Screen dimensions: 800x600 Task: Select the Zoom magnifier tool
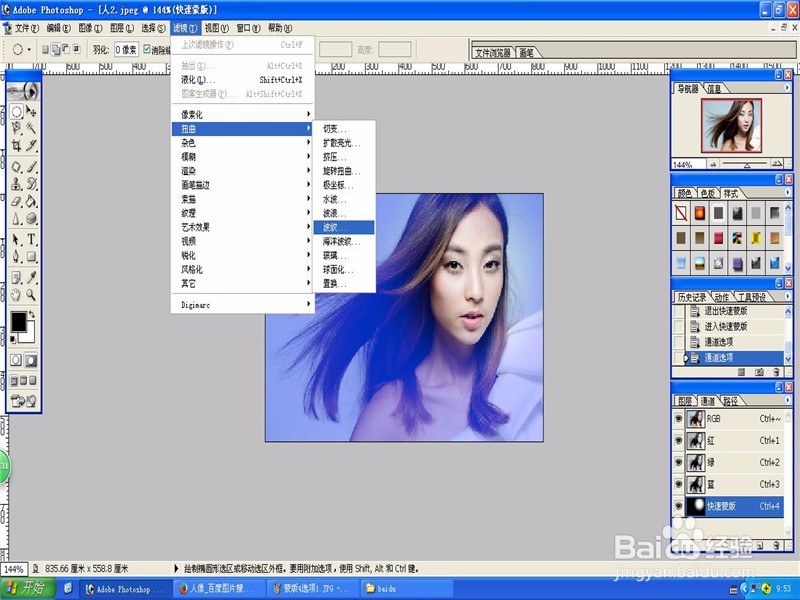pos(31,294)
